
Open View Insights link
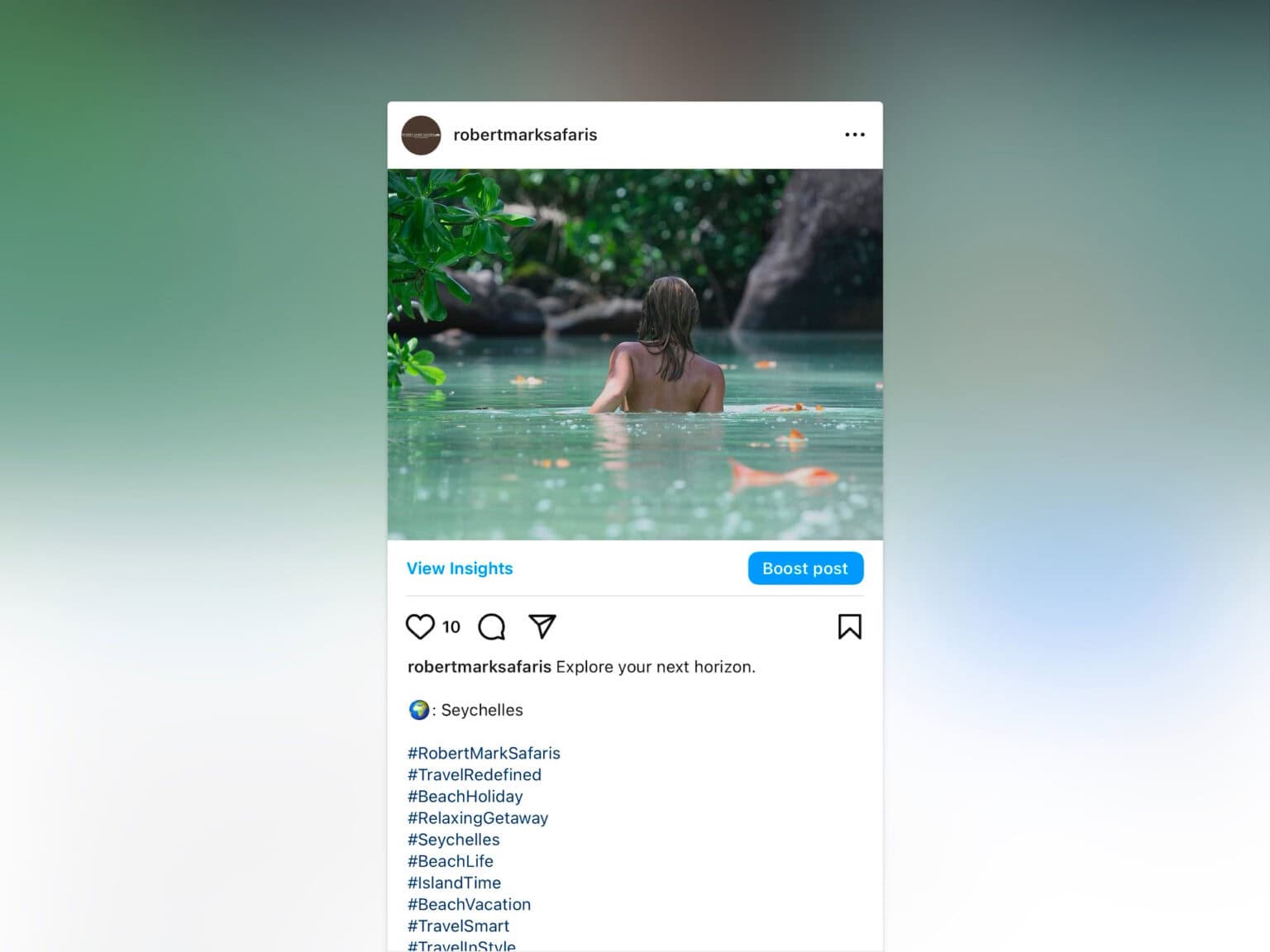[460, 569]
